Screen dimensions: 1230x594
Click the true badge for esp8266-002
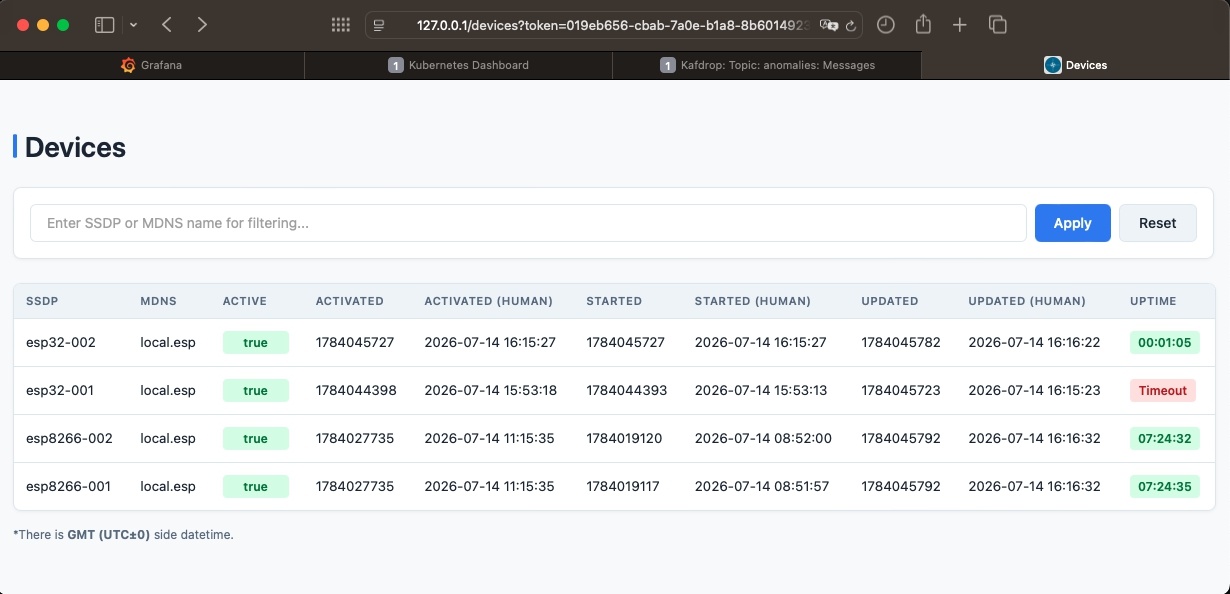[255, 439]
